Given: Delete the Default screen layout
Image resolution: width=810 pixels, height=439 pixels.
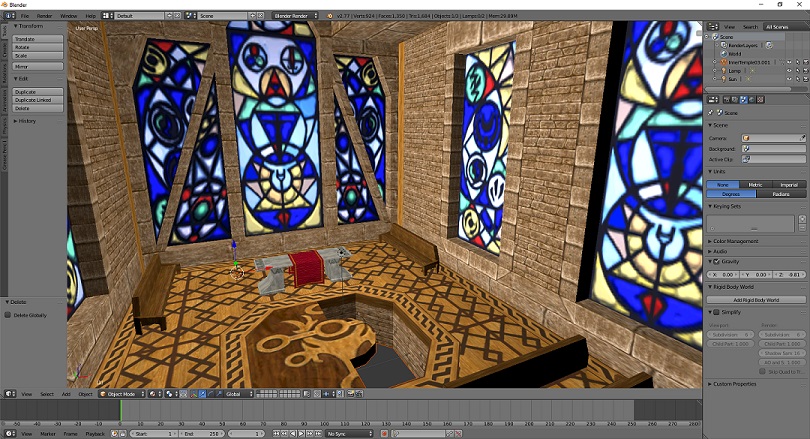Looking at the screenshot, I should [177, 16].
